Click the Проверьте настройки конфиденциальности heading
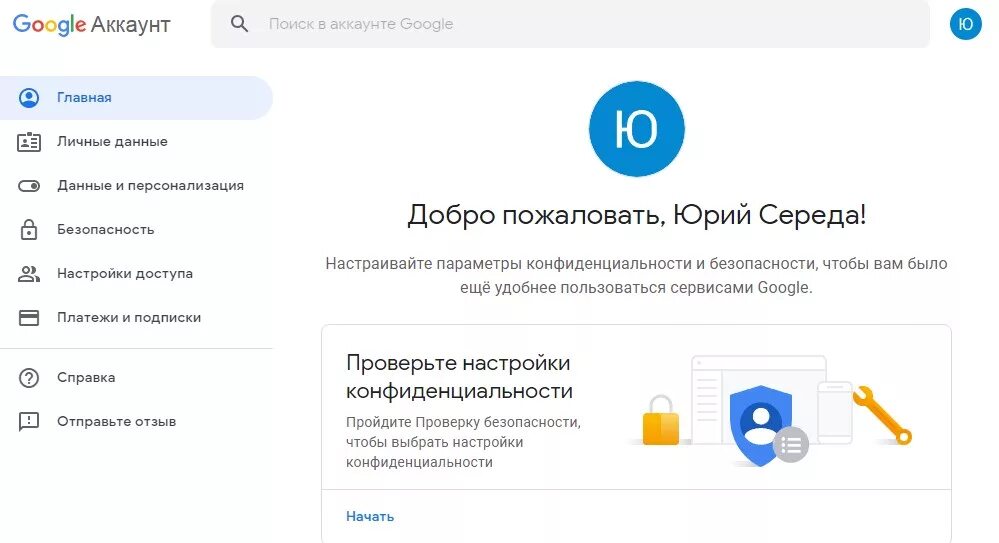Image resolution: width=999 pixels, height=543 pixels. pos(459,377)
